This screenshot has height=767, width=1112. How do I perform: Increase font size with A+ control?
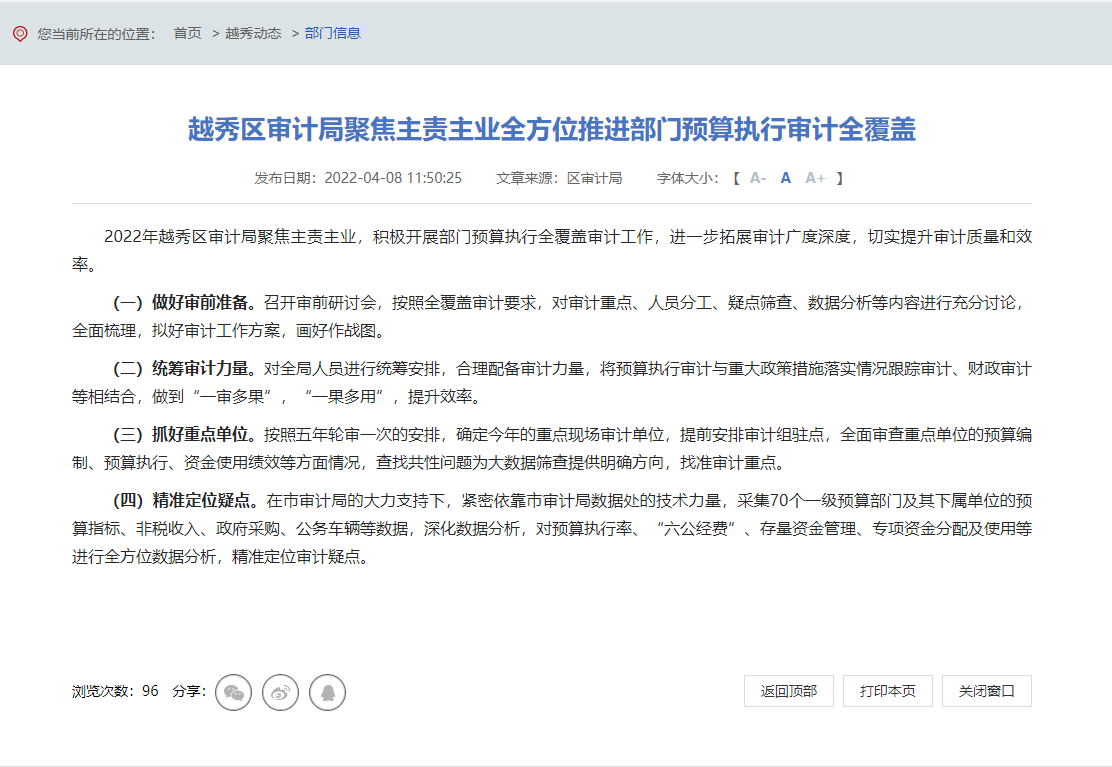point(815,178)
